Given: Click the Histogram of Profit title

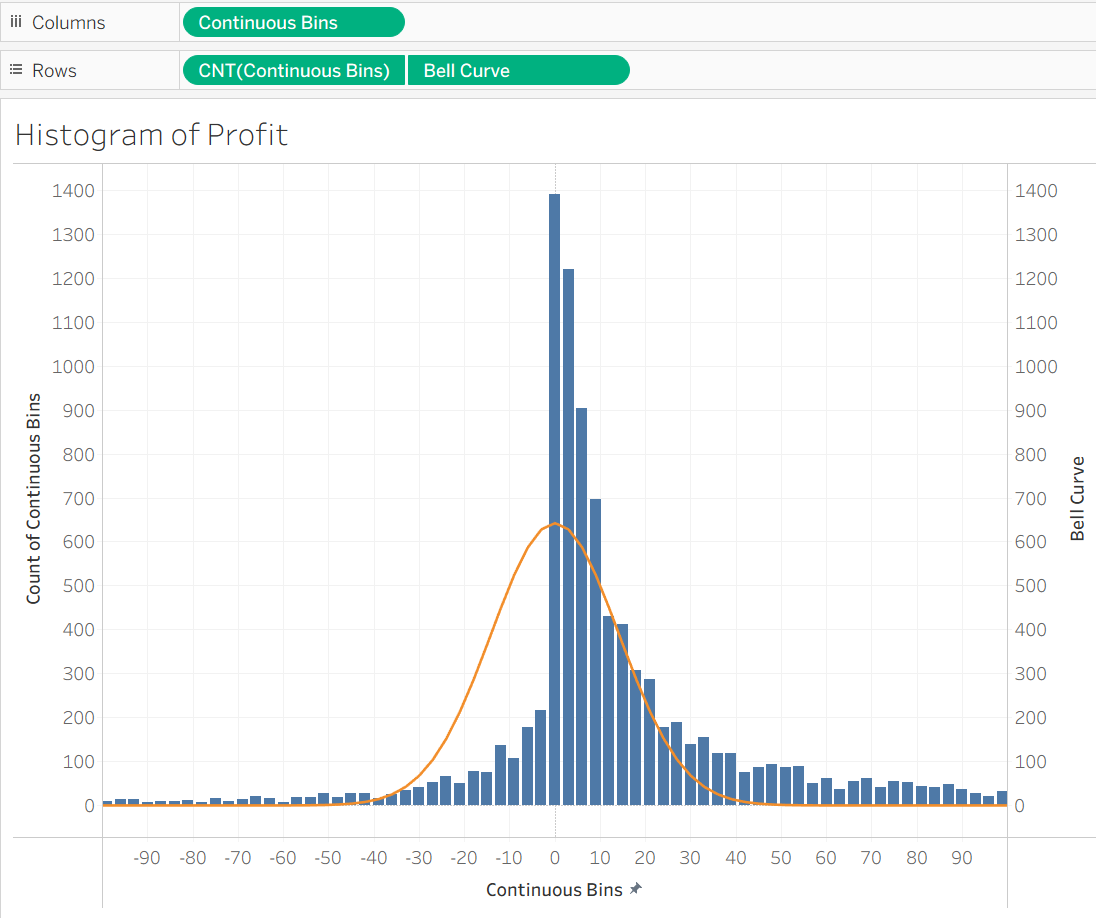Looking at the screenshot, I should [x=152, y=134].
